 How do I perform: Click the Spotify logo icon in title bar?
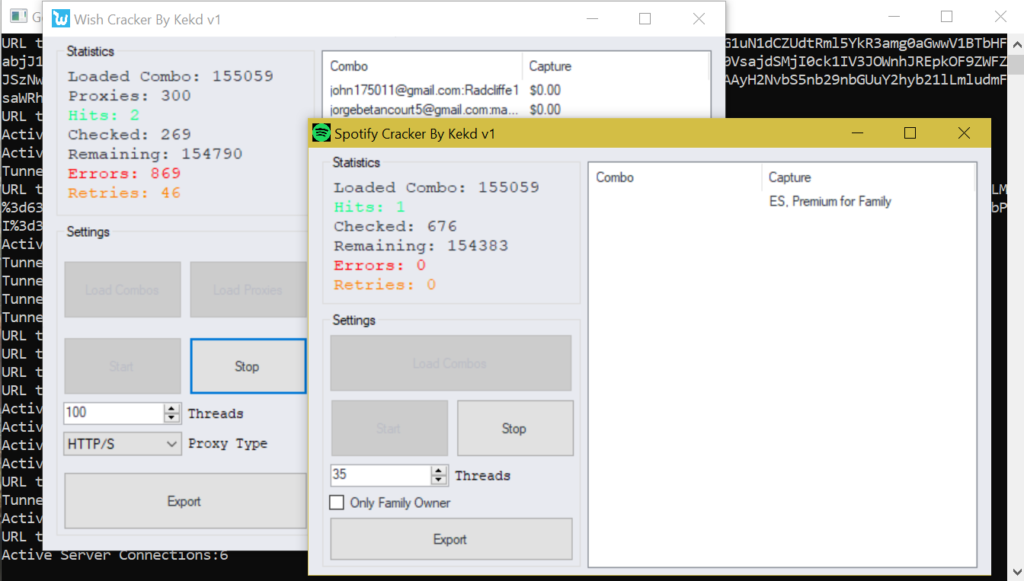pos(321,133)
